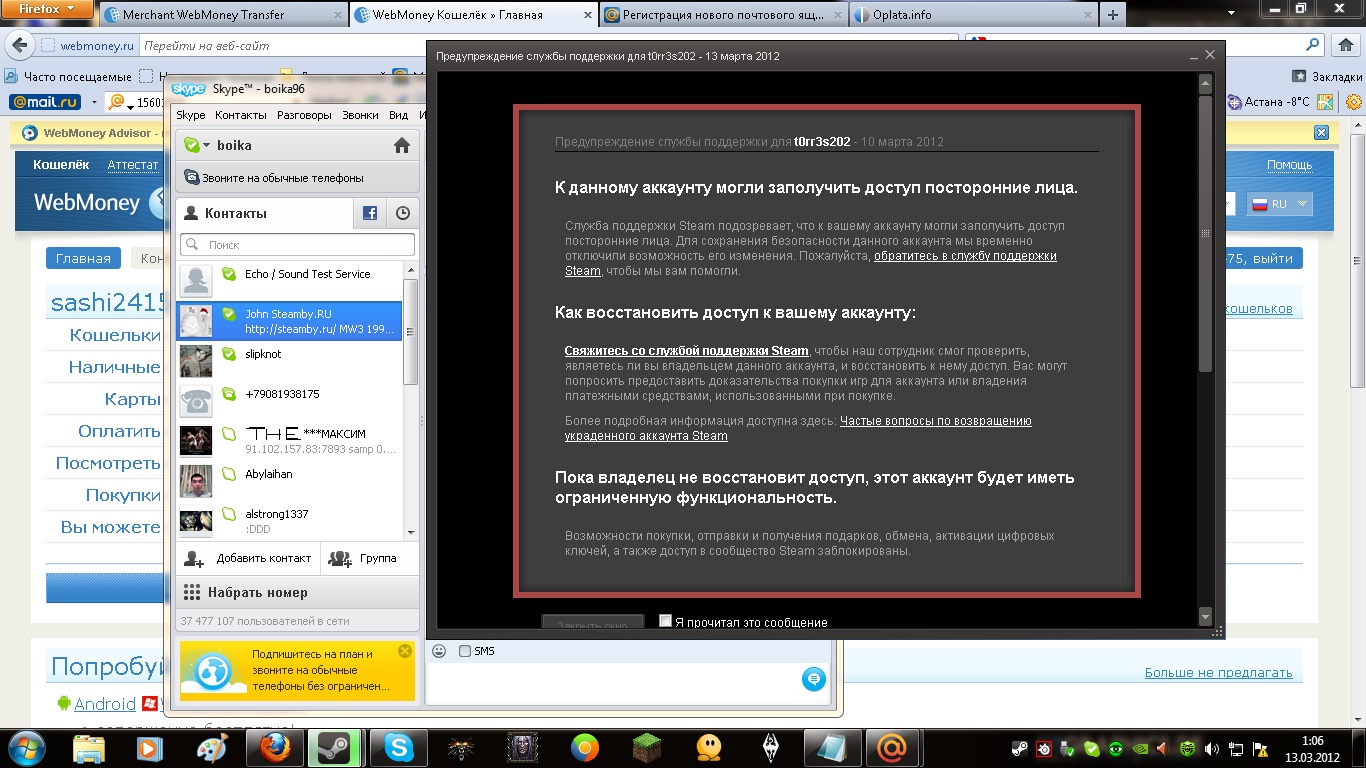Open the emoticon picker in Skype chat
This screenshot has width=1366, height=768.
(438, 652)
